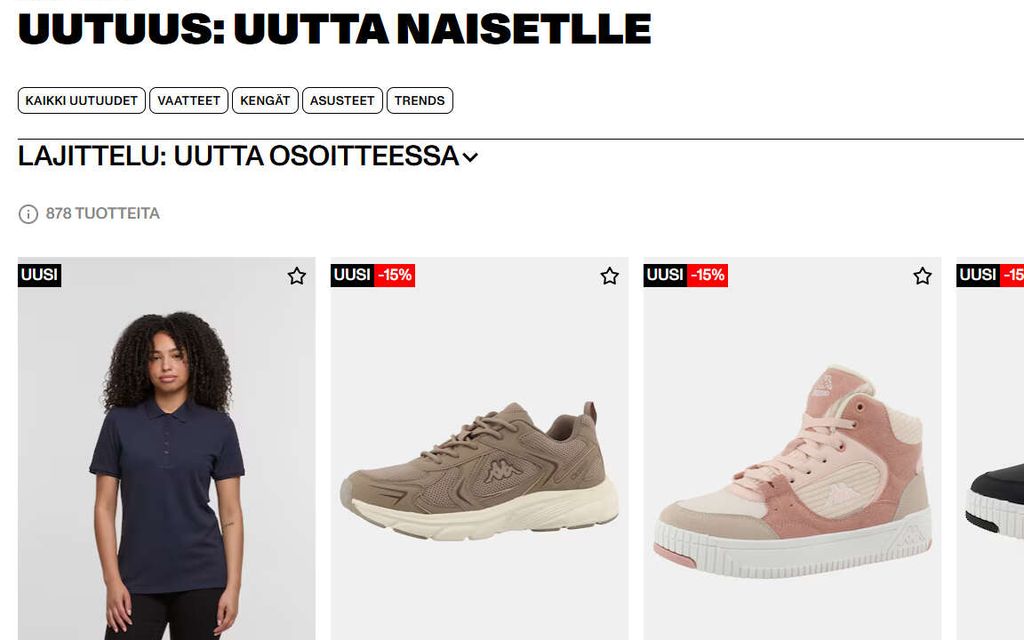Click the UUSI badge on the polo shirt

pyautogui.click(x=39, y=275)
